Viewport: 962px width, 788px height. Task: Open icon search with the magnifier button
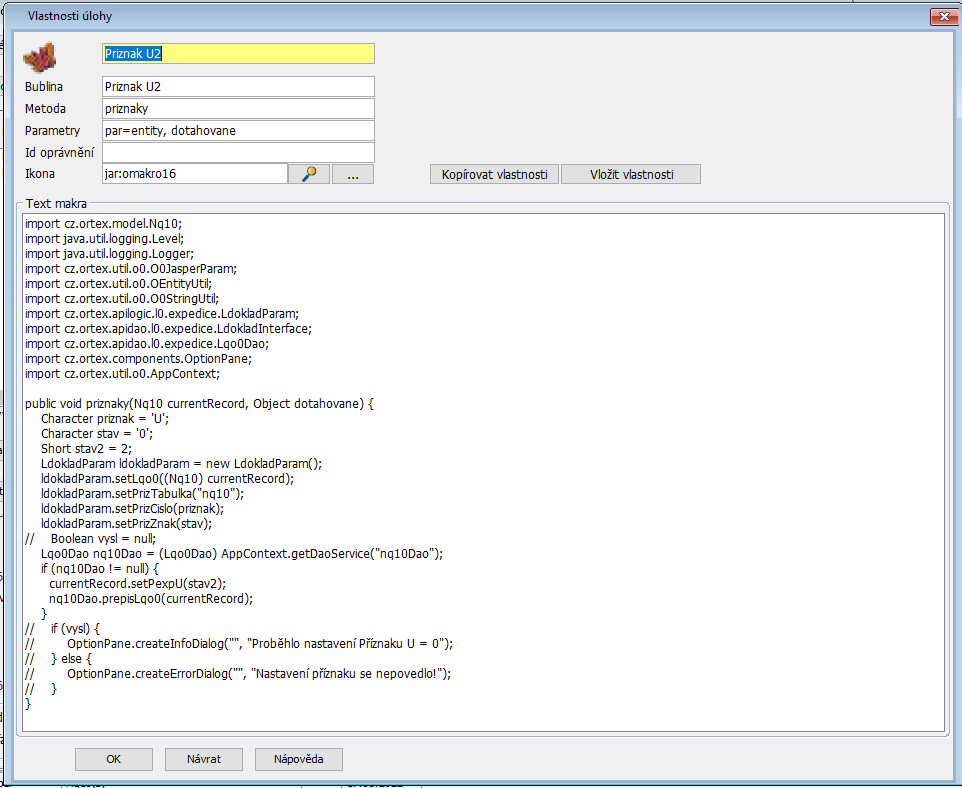coord(308,174)
